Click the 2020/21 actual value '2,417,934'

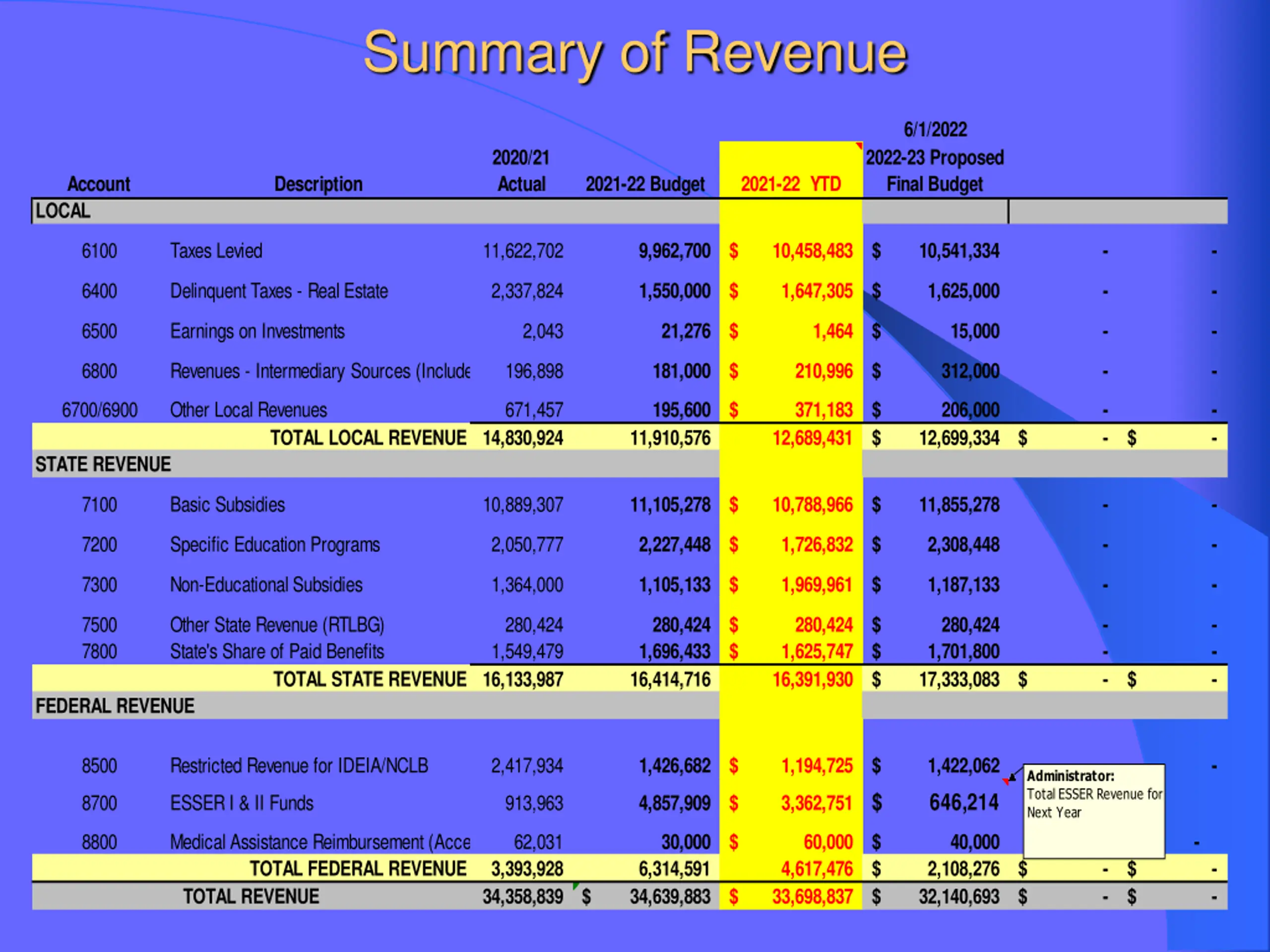point(527,766)
